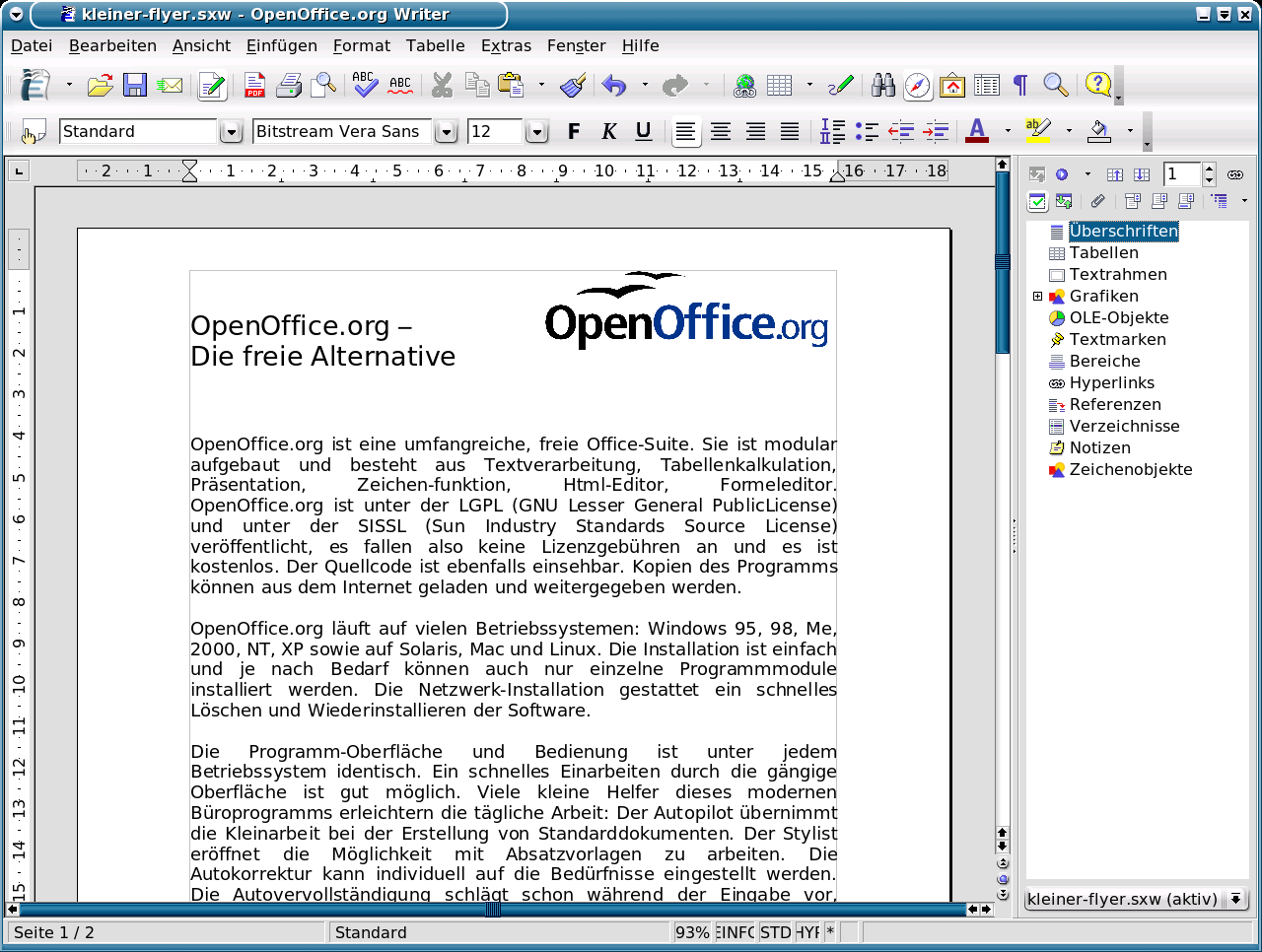The width and height of the screenshot is (1262, 952).
Task: Open the font size dropdown
Action: click(x=537, y=132)
